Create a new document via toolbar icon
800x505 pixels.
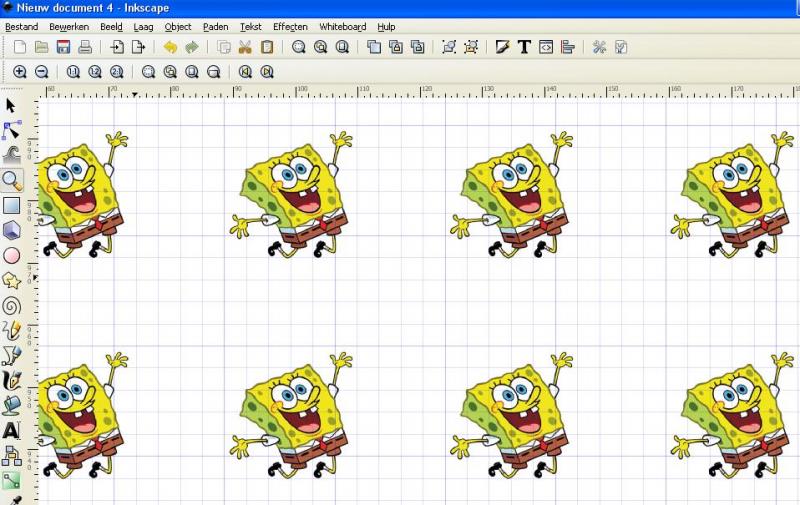[x=20, y=47]
